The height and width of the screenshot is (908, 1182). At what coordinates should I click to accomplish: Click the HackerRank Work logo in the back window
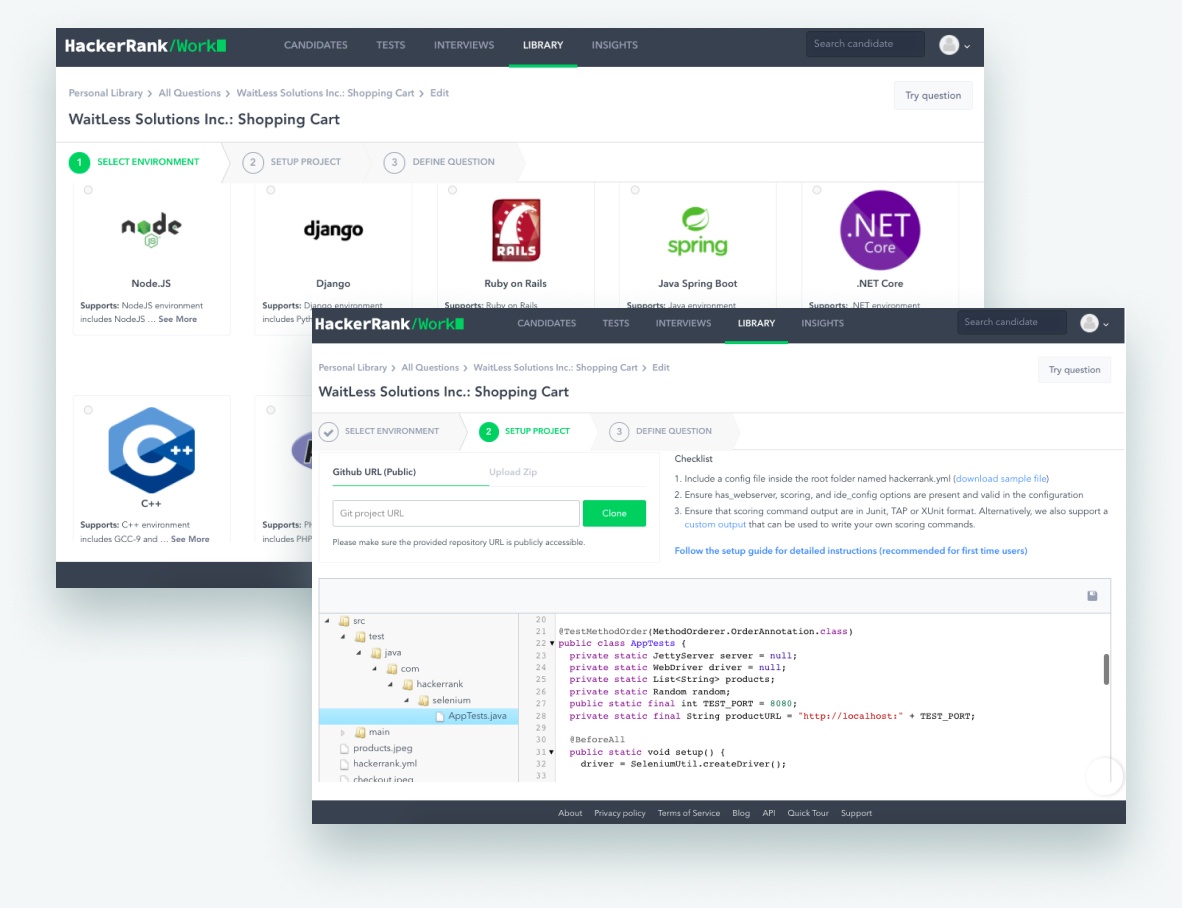click(x=145, y=46)
